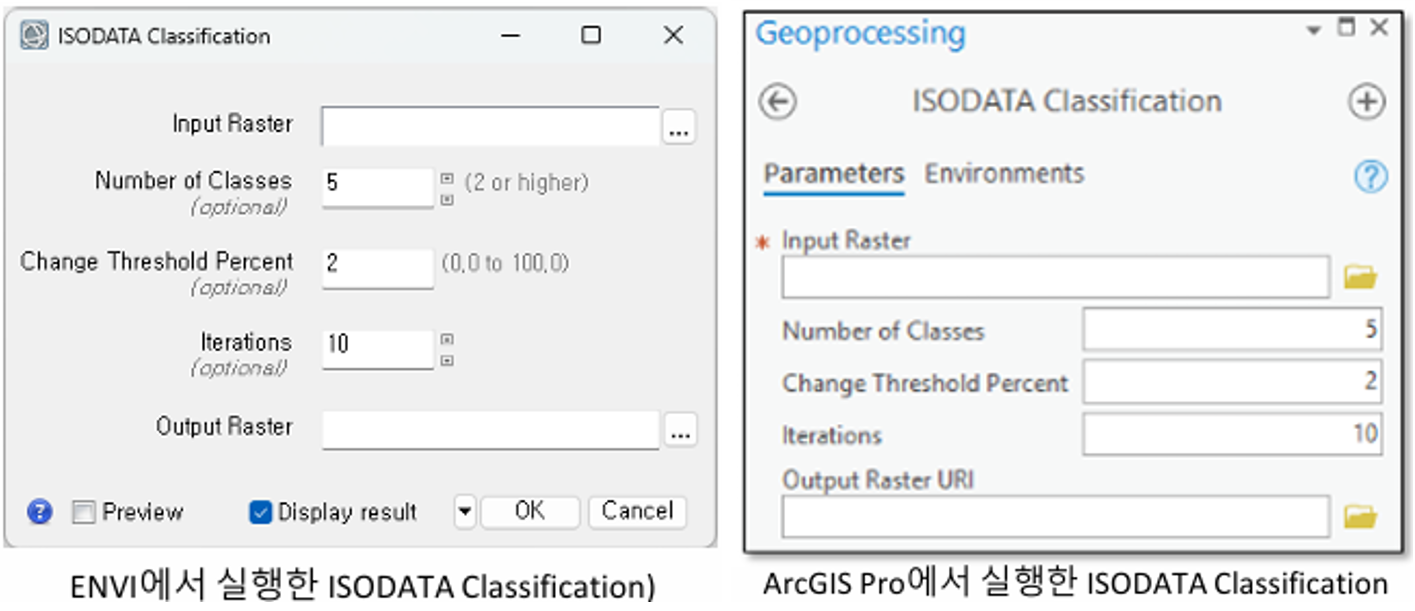Browse for Input Raster in ENVI dialog
Image resolution: width=1415 pixels, height=611 pixels.
point(679,128)
